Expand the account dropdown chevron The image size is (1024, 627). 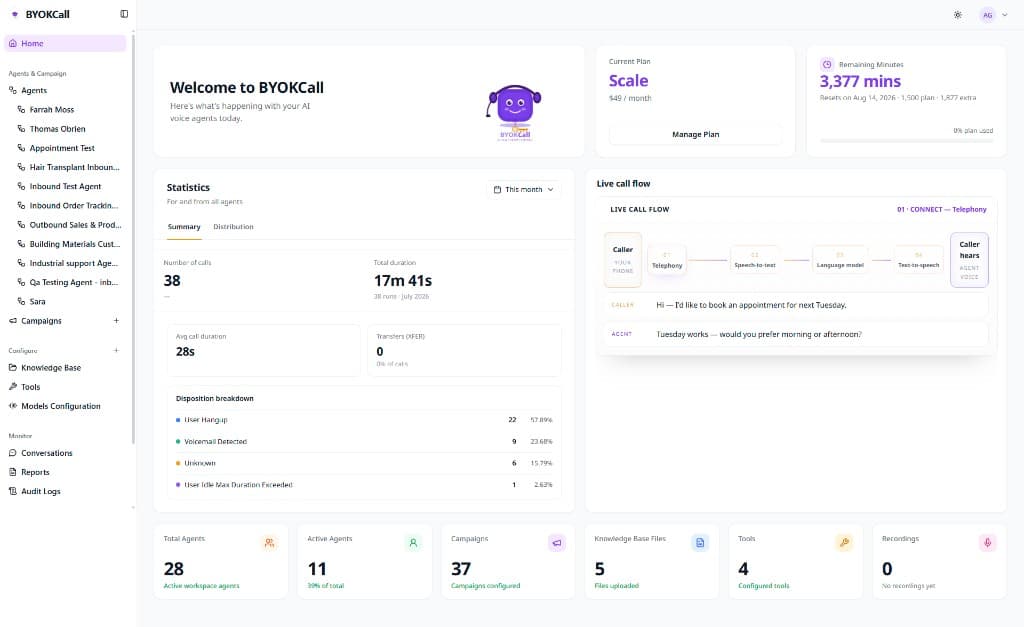[1005, 14]
